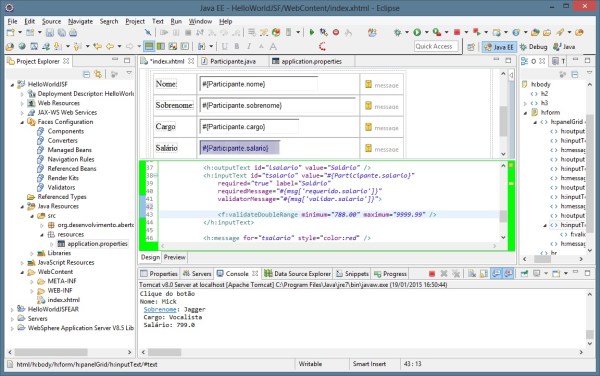Screen dimensions: 600x376
Task: Open the Source menu
Action: click(x=51, y=21)
